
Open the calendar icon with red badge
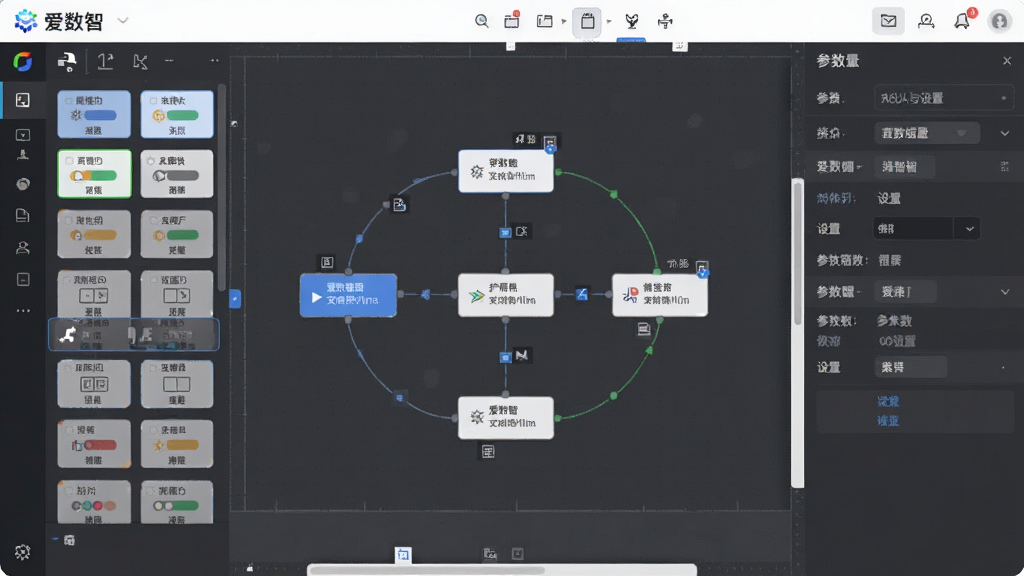click(x=512, y=20)
